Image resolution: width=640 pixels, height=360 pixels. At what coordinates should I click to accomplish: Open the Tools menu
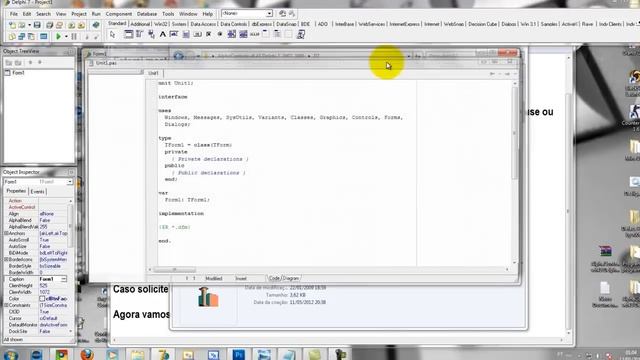click(x=168, y=14)
